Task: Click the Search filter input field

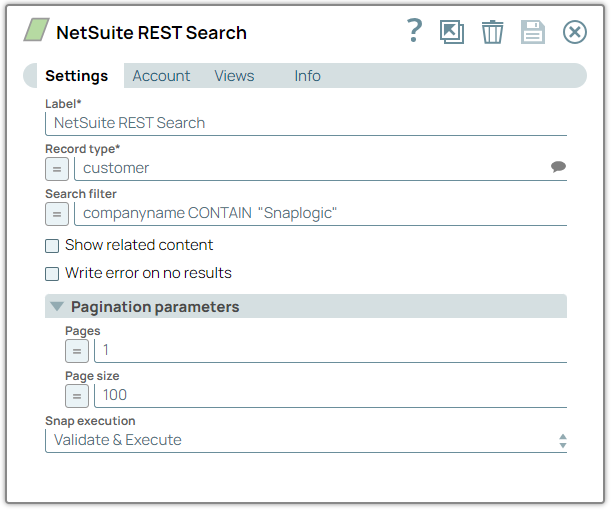Action: (320, 214)
